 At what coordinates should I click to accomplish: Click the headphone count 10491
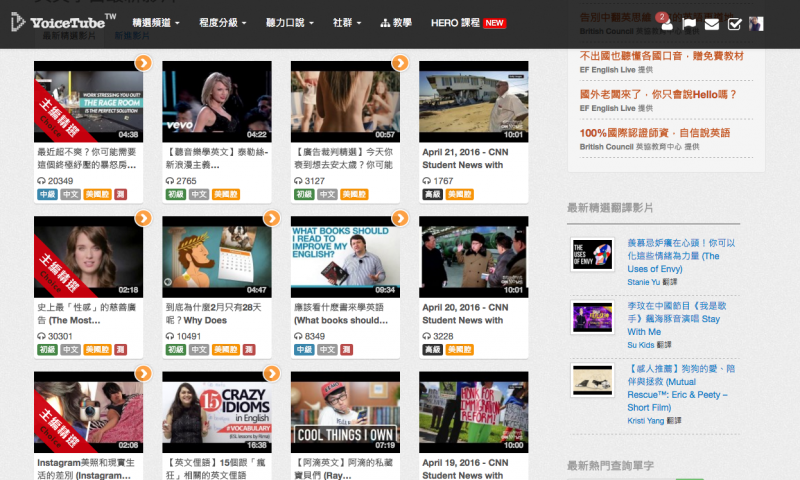tap(183, 336)
